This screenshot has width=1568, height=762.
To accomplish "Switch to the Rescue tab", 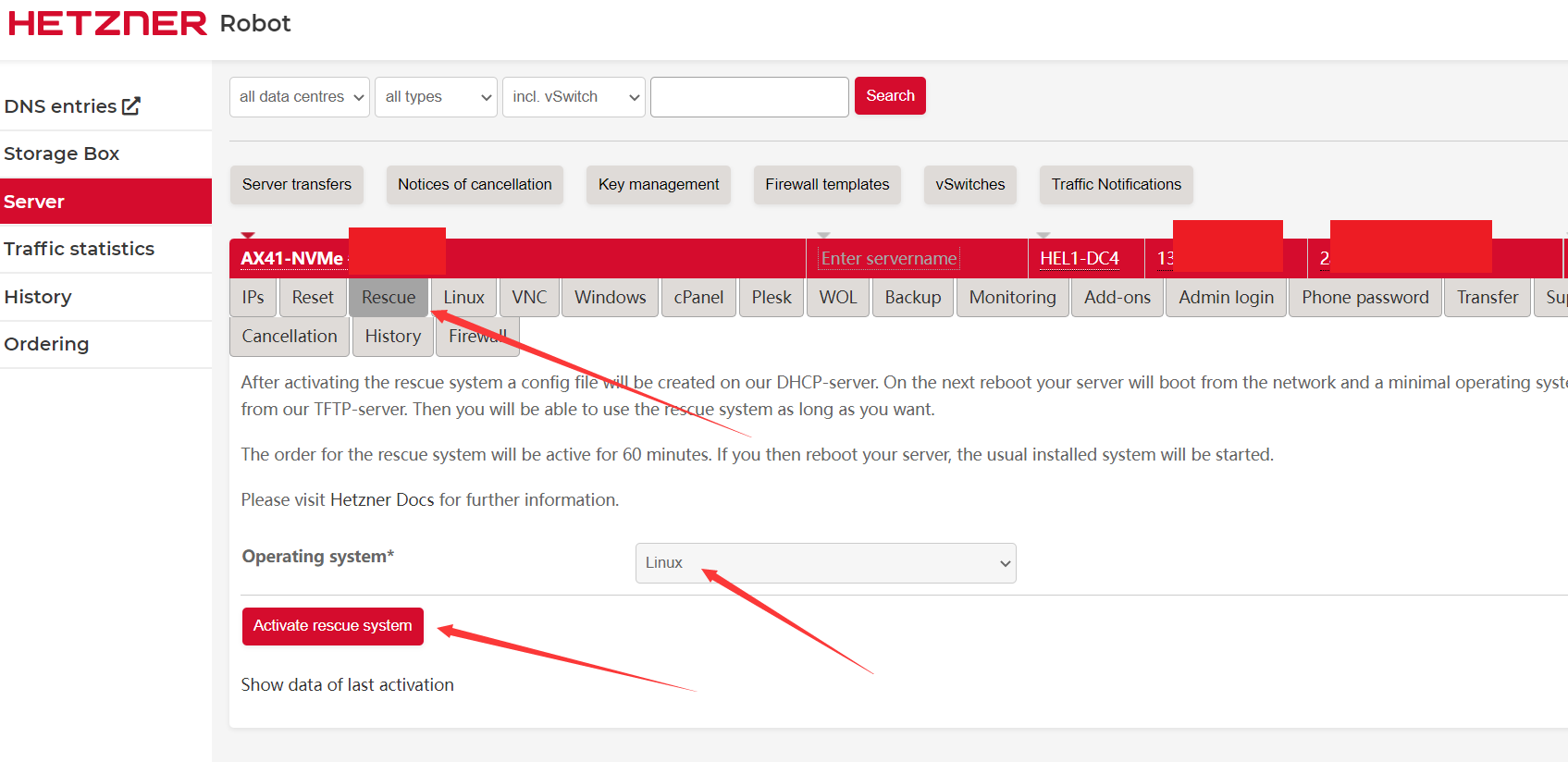I will pos(389,298).
